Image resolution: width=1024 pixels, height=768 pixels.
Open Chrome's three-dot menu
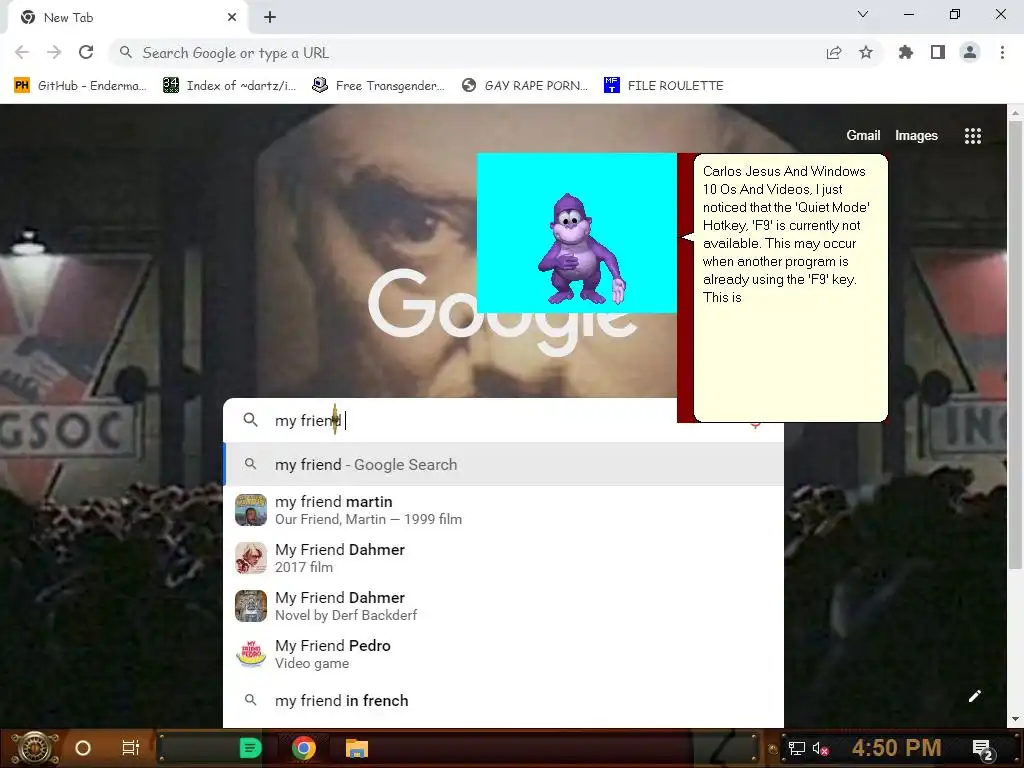click(x=1002, y=52)
